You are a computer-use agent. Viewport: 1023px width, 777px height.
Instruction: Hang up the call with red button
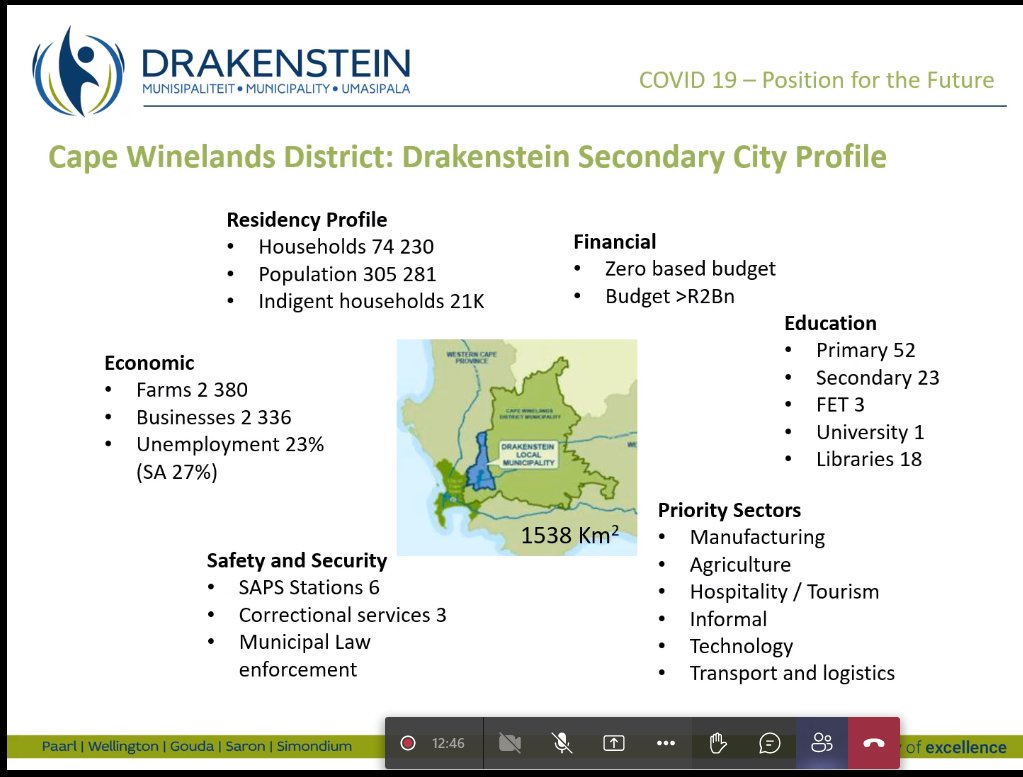point(874,742)
